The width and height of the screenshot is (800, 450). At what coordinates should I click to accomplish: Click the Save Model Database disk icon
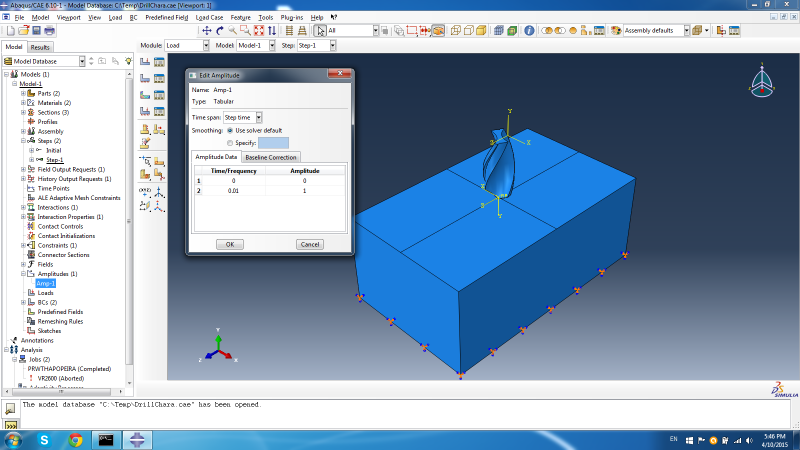(x=36, y=31)
